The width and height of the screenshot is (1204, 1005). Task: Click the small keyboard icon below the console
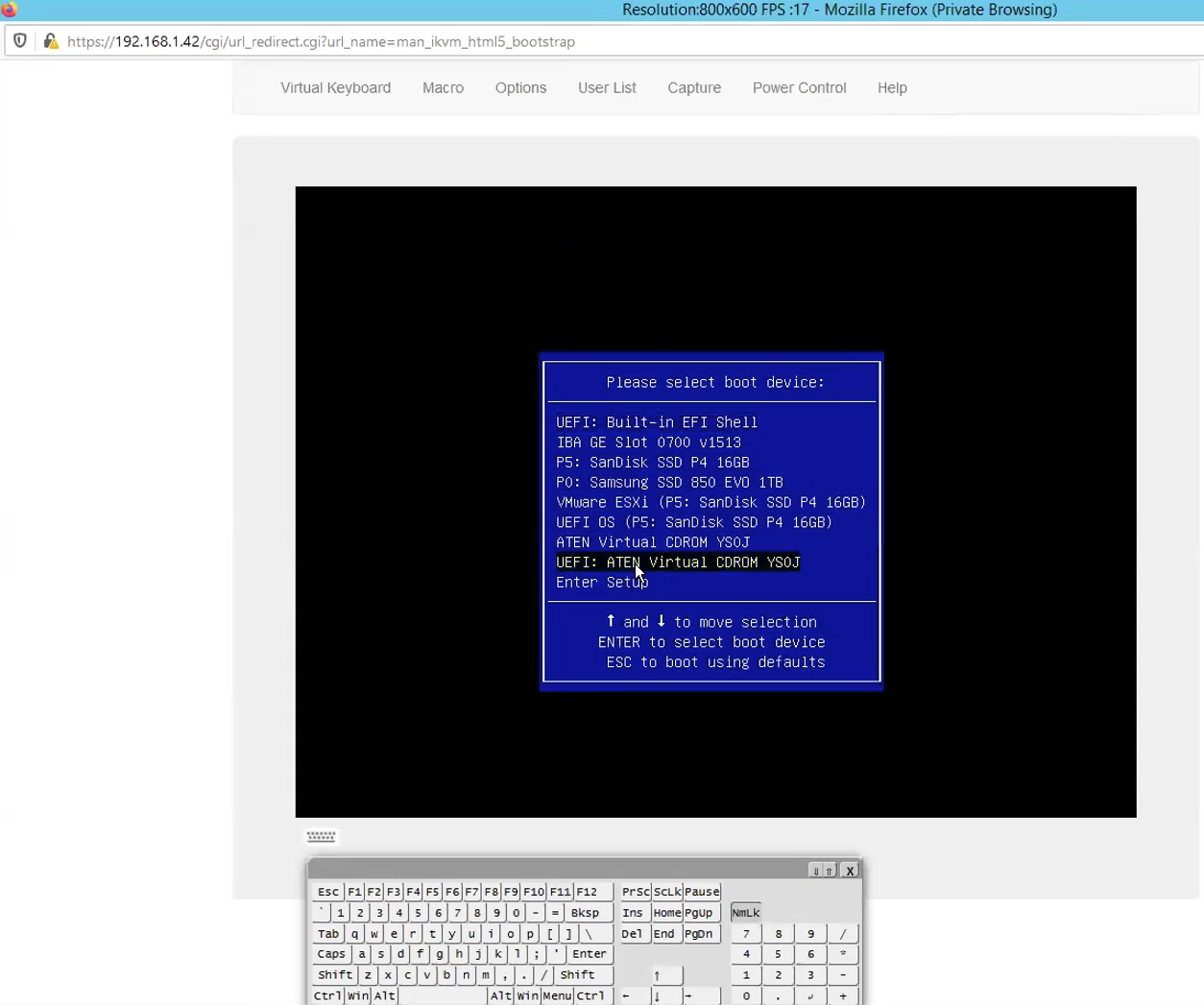pos(321,837)
